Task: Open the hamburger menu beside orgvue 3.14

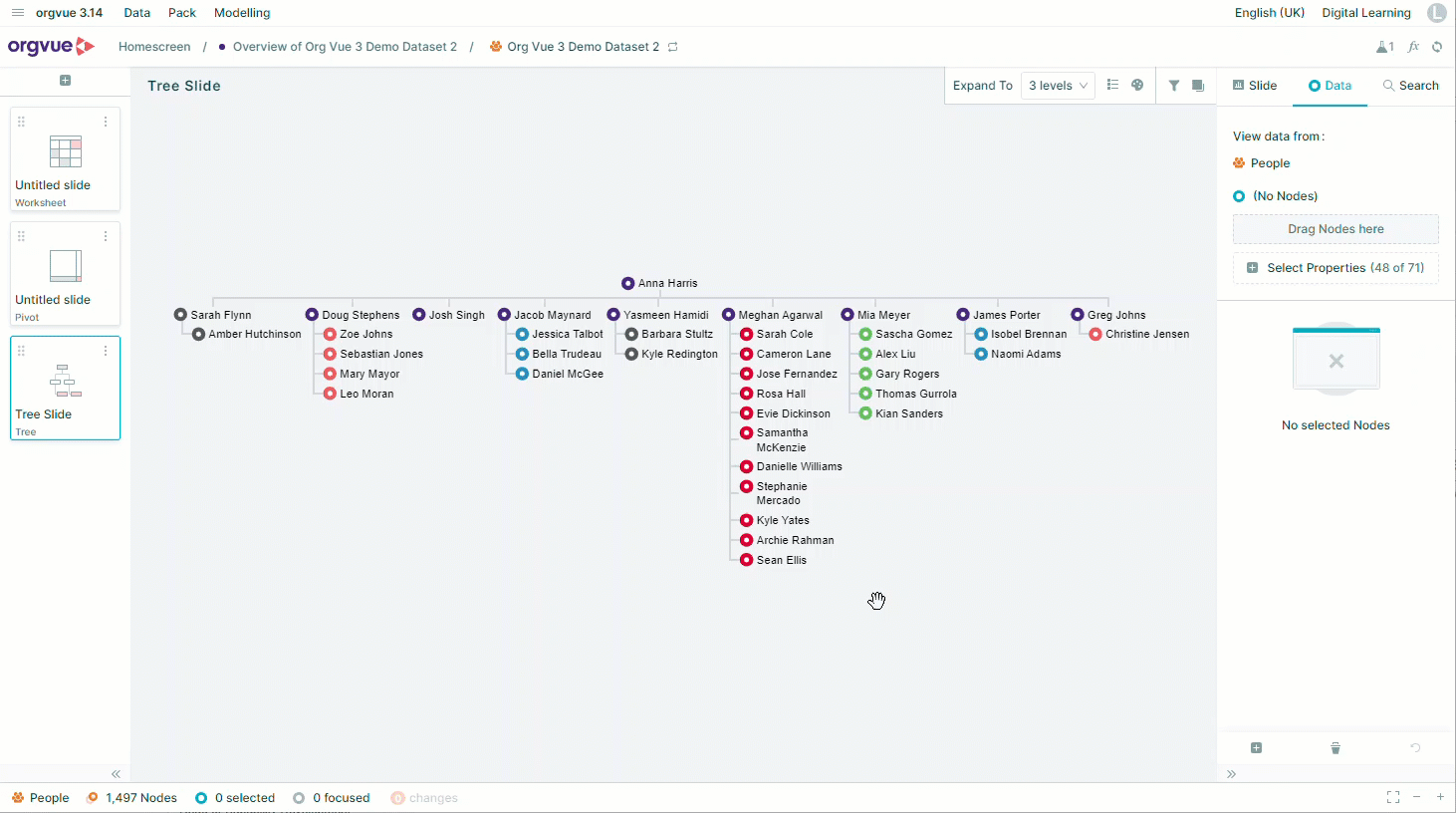Action: pos(17,13)
